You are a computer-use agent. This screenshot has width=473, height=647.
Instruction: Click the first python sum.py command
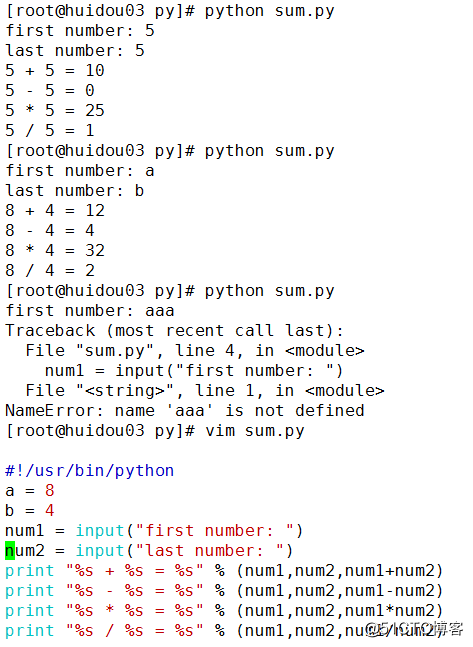270,11
